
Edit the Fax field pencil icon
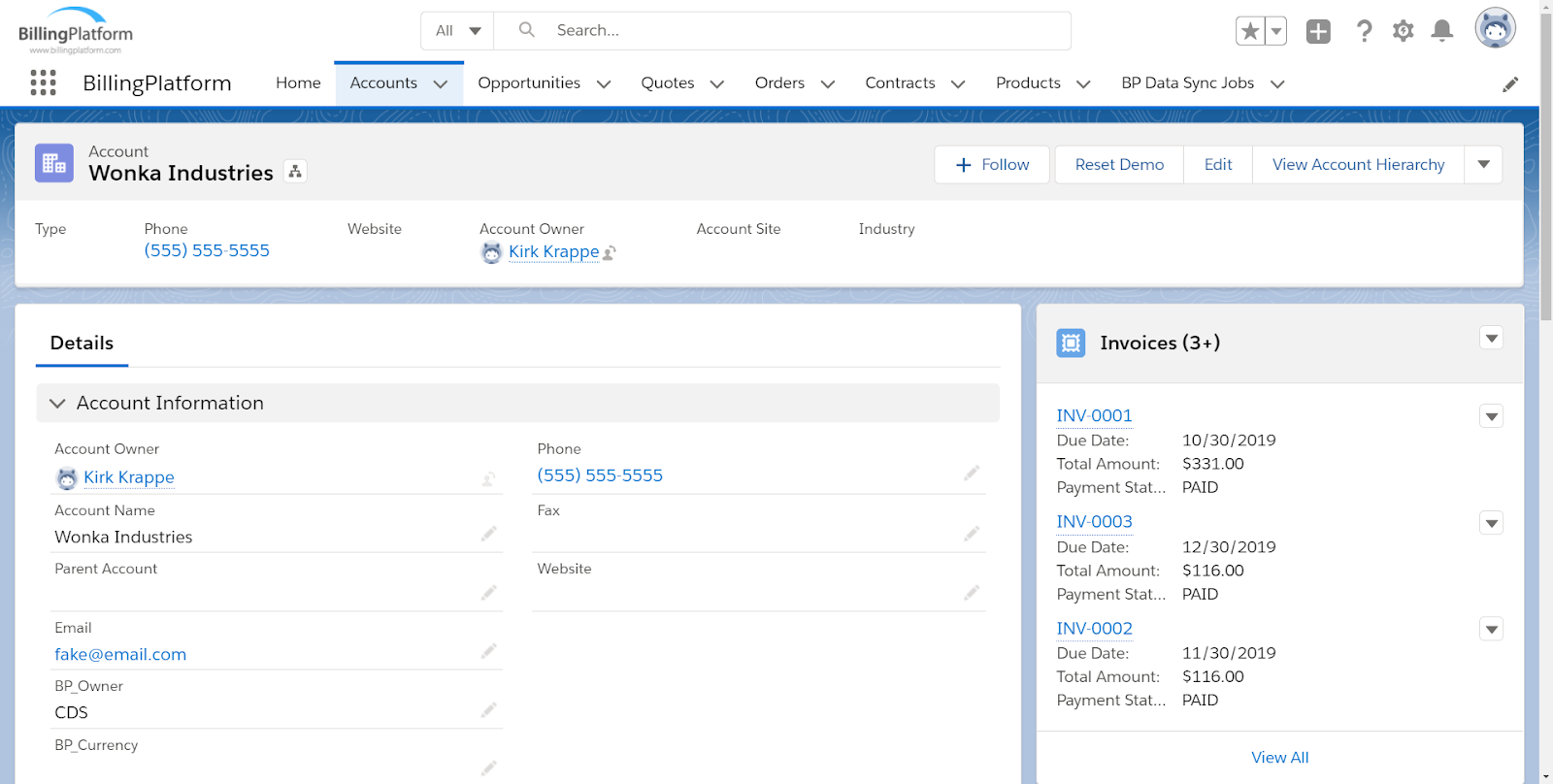pos(972,534)
